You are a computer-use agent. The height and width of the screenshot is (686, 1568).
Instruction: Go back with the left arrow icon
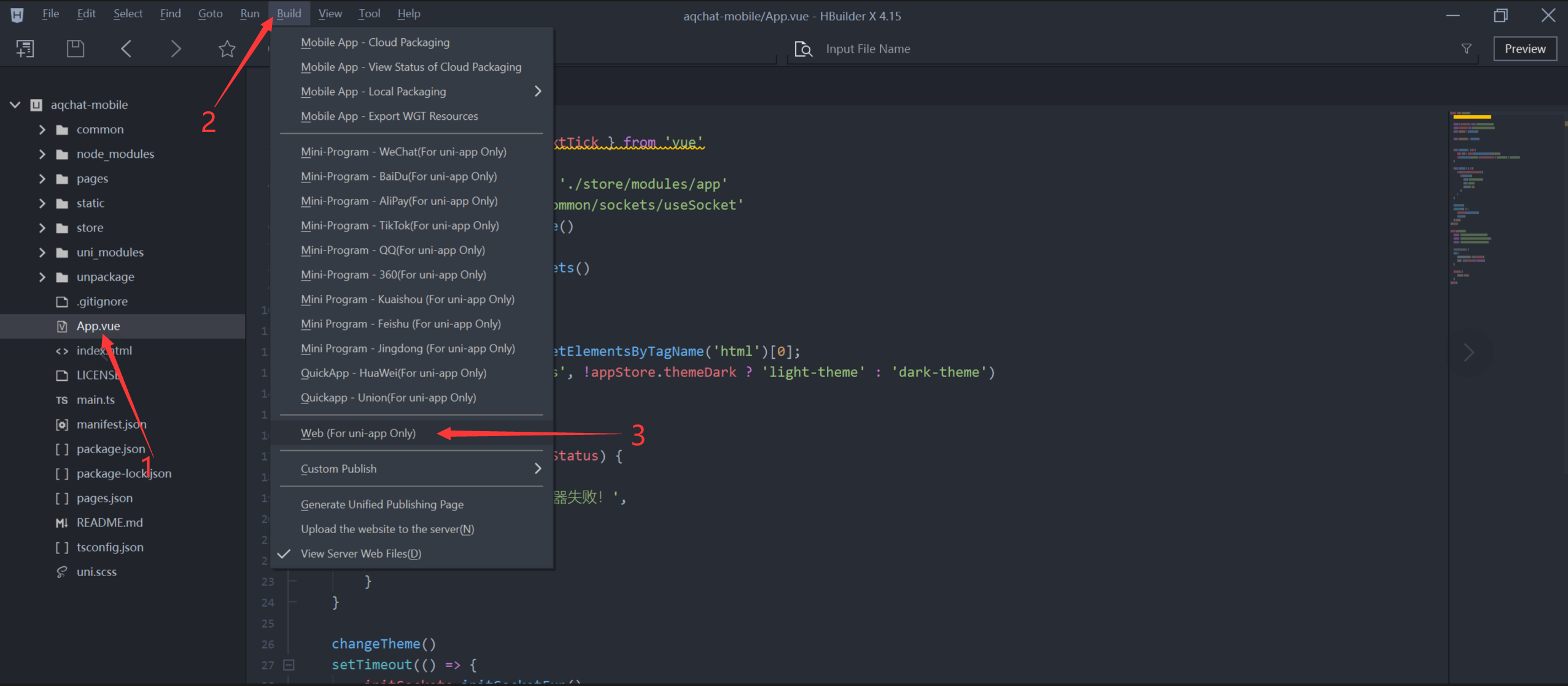126,49
